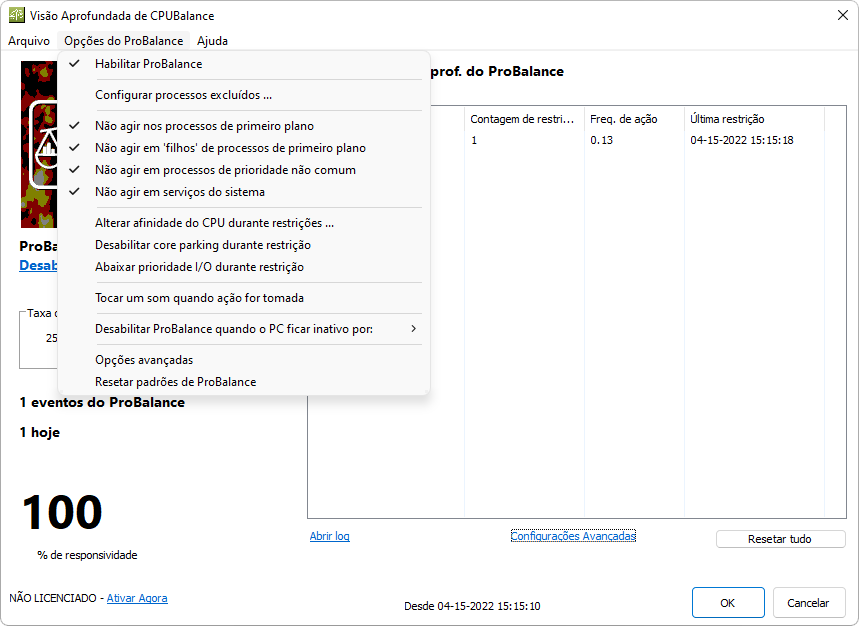Toggle Habilitar ProBalance checkmark
Viewport: 859px width, 626px height.
tap(148, 64)
